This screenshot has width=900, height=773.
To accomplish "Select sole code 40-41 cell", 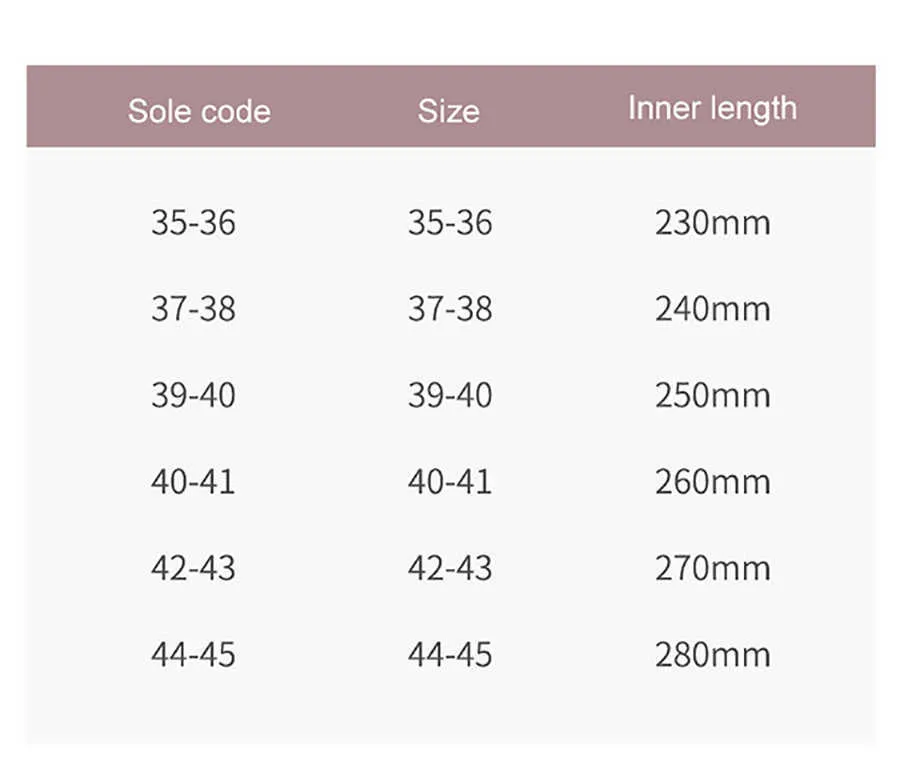I will (x=193, y=481).
